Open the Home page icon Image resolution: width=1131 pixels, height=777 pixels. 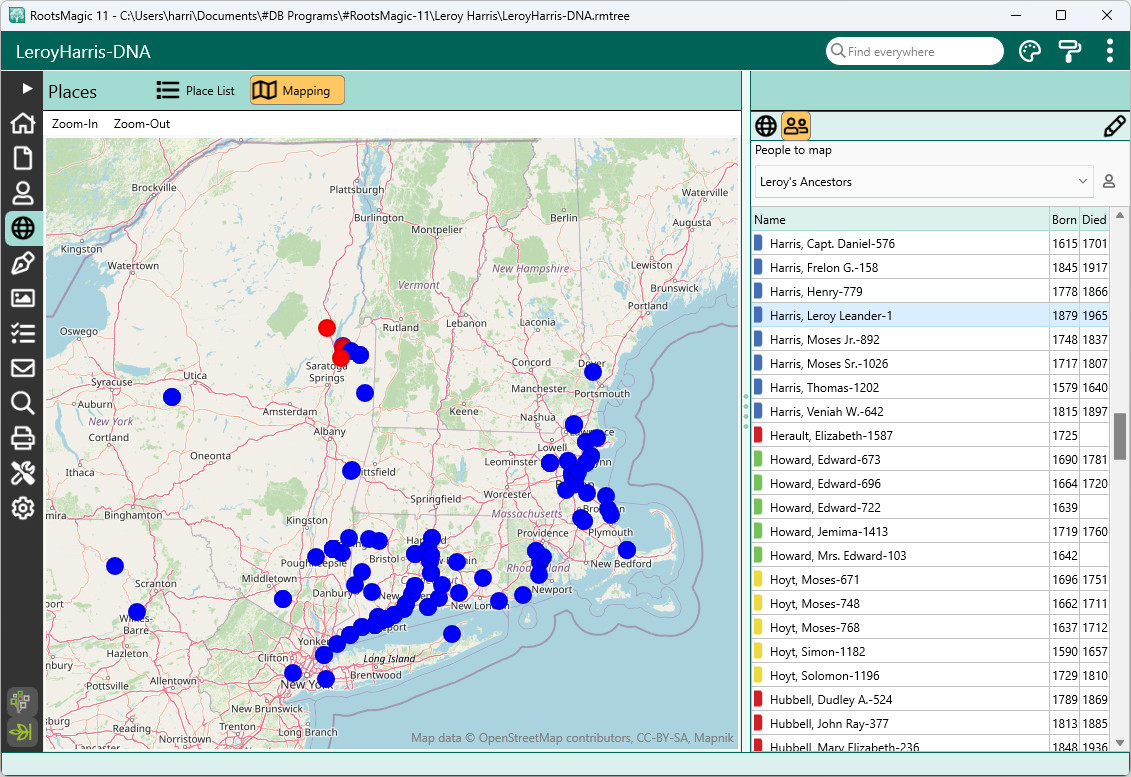[x=22, y=123]
